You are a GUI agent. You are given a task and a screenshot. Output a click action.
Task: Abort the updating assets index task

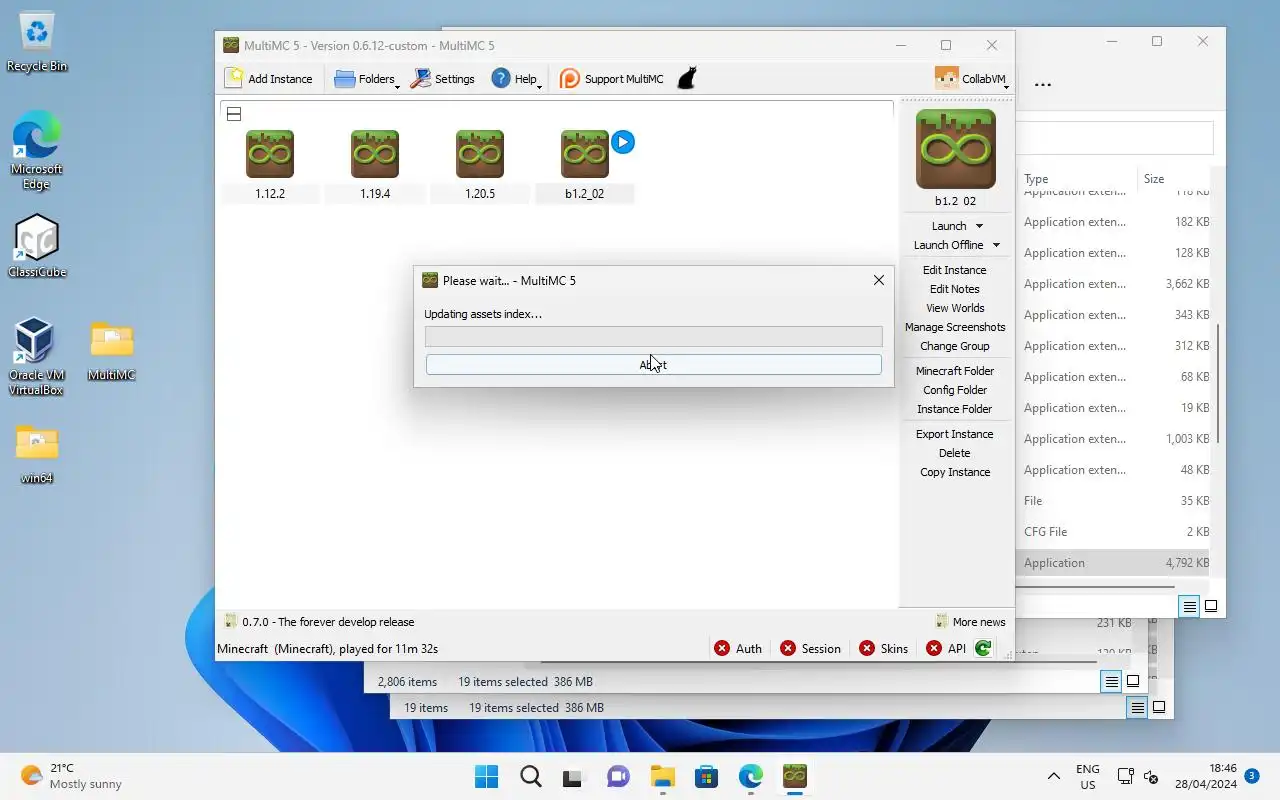(x=654, y=365)
